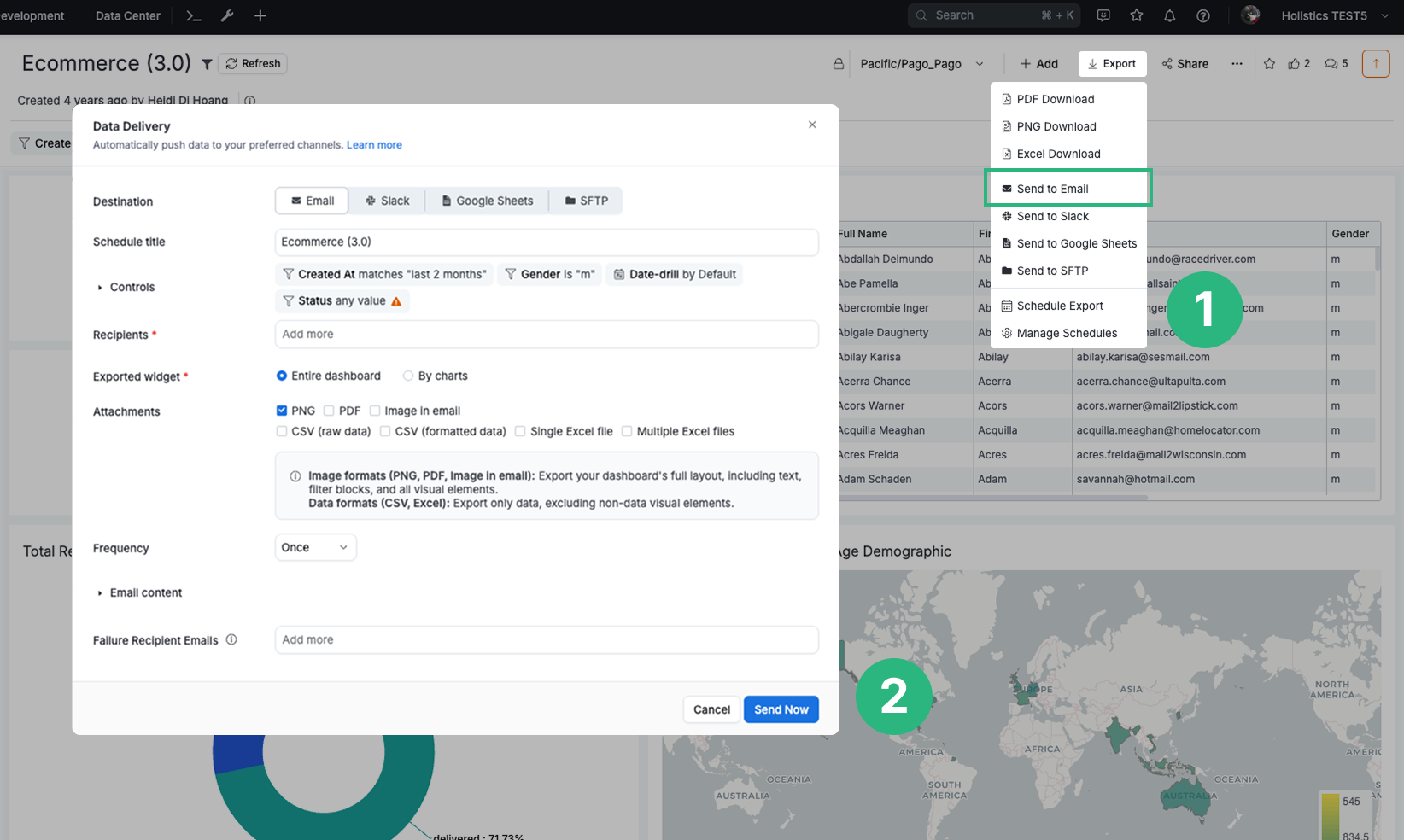Screen dimensions: 1404x840
Task: Choose Send to Slack from Export menu
Action: pos(1045,216)
